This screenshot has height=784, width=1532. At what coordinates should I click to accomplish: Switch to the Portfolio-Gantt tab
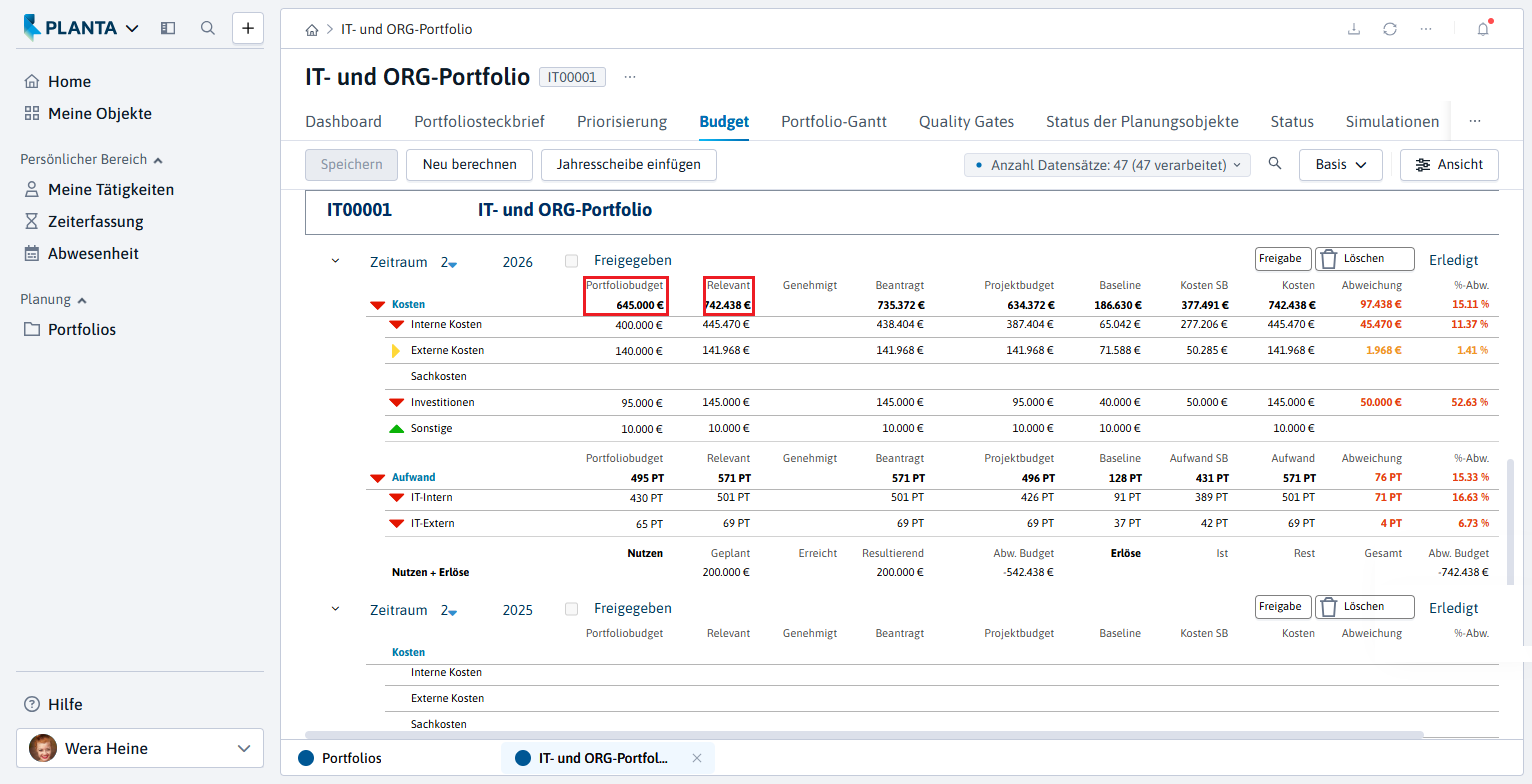click(x=834, y=122)
